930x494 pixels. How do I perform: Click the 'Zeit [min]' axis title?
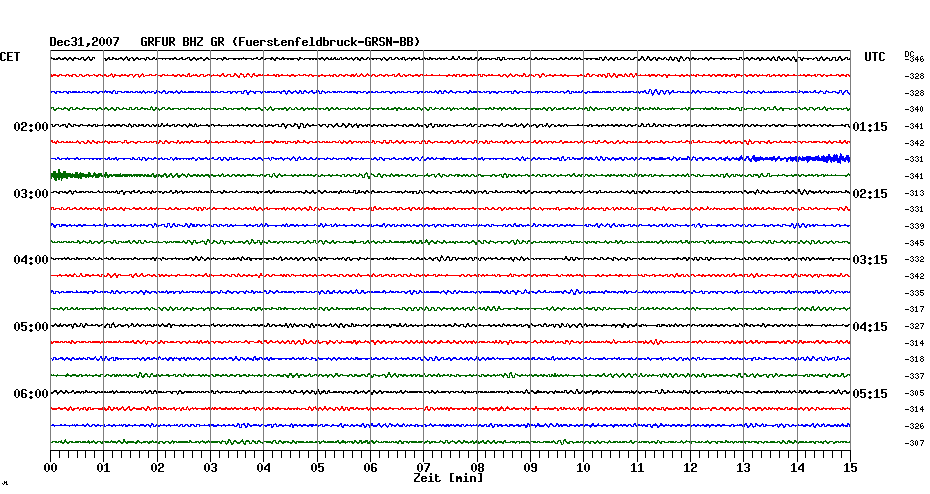[x=448, y=478]
